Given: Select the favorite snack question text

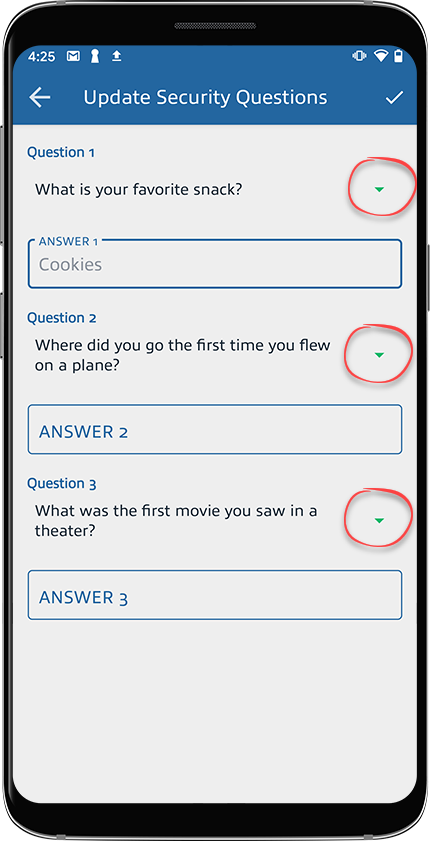Looking at the screenshot, I should 139,189.
